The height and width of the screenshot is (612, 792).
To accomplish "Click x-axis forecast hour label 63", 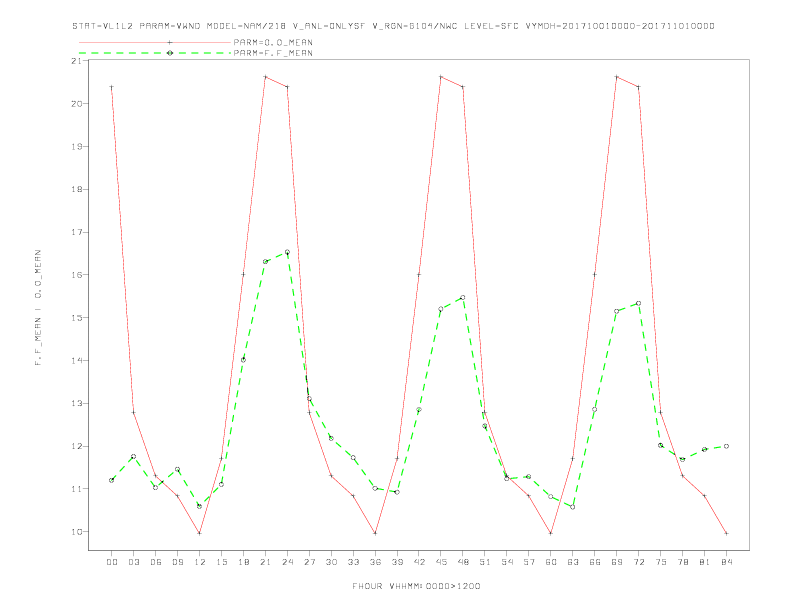I will click(573, 562).
